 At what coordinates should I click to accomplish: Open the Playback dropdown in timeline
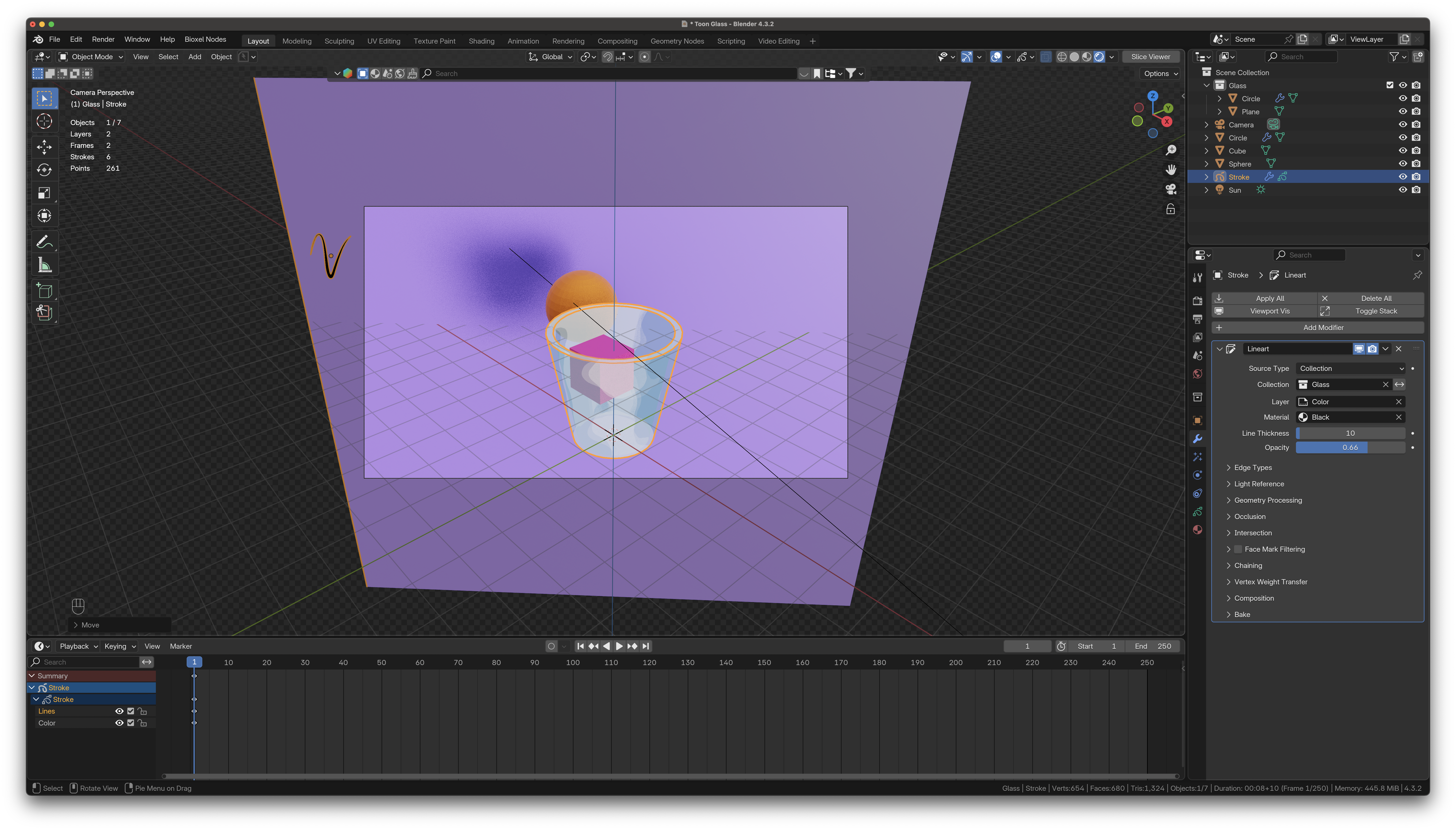click(x=79, y=646)
